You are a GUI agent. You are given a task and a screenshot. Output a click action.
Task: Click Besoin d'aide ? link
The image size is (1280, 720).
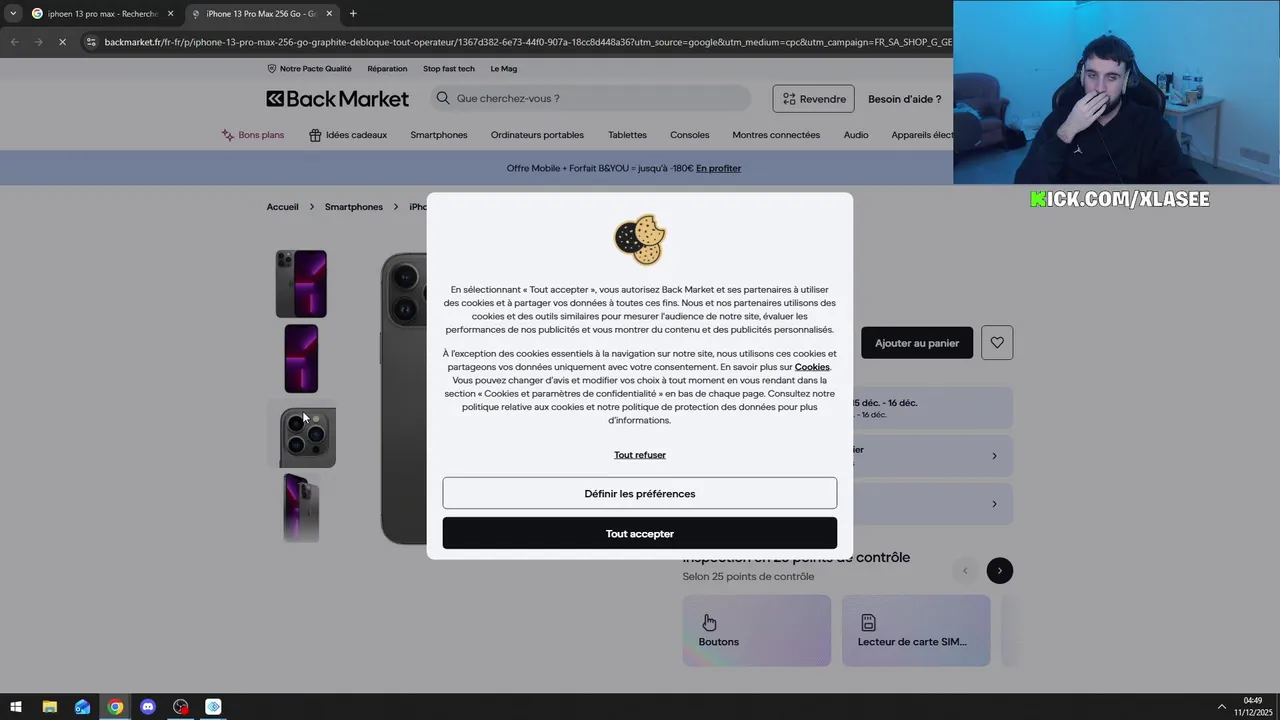point(904,99)
